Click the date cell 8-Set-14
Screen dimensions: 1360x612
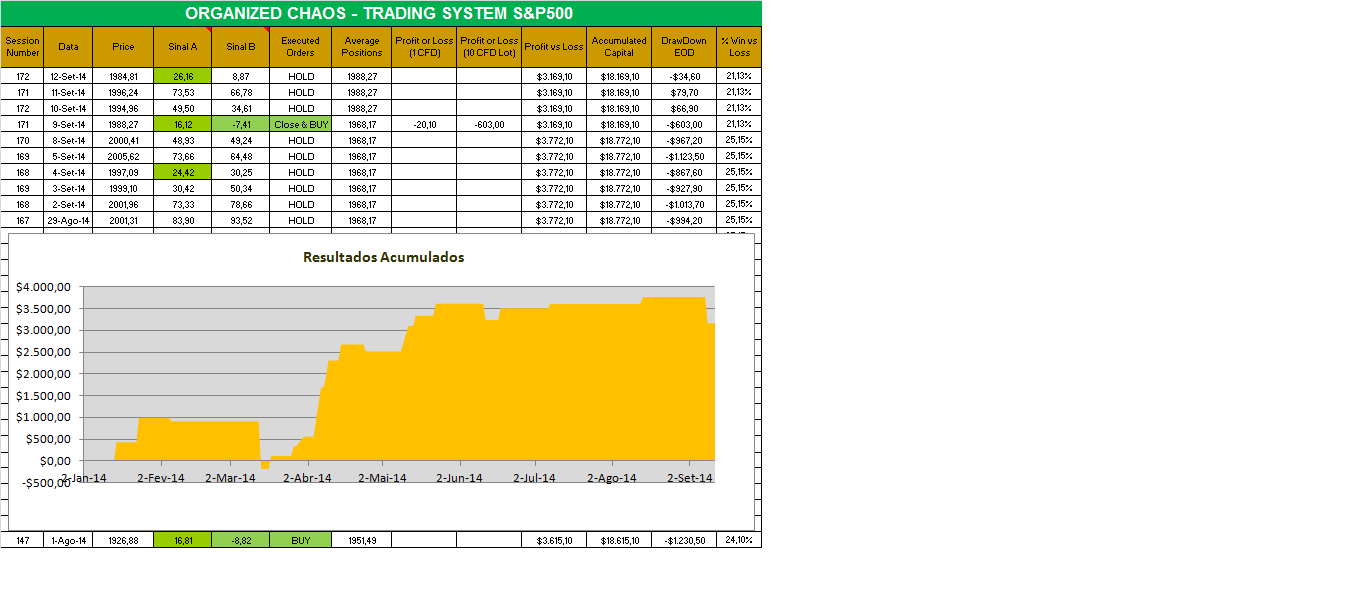69,140
